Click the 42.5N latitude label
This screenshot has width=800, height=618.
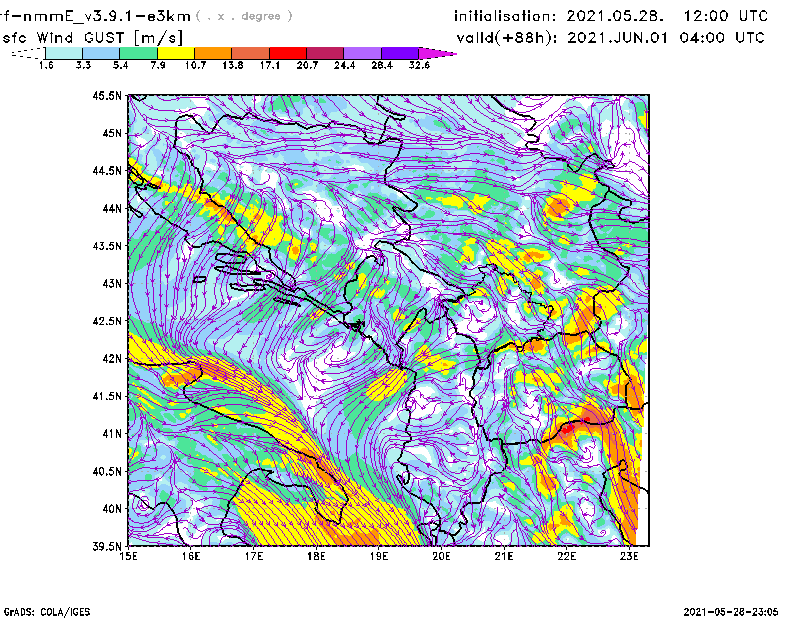click(107, 321)
